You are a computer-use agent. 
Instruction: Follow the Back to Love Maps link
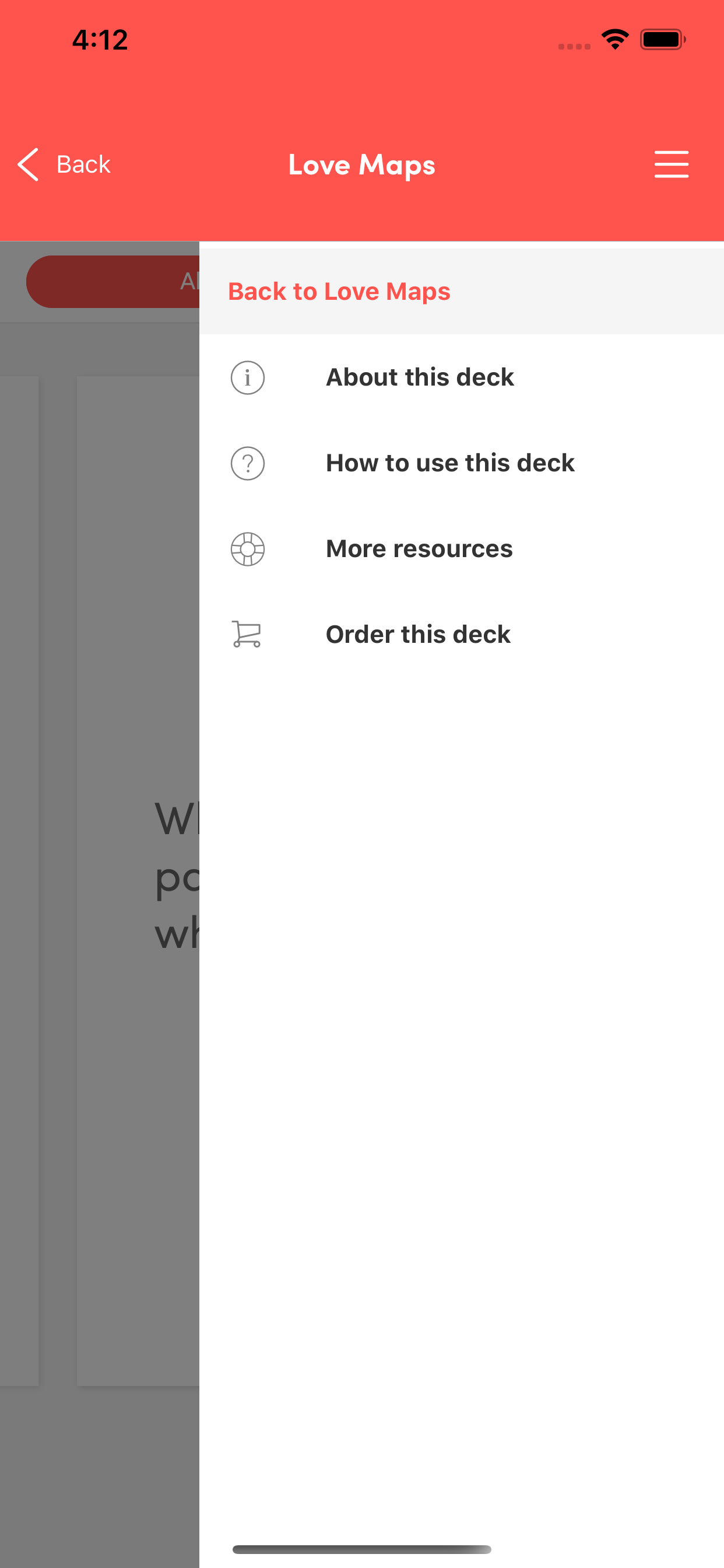tap(339, 292)
